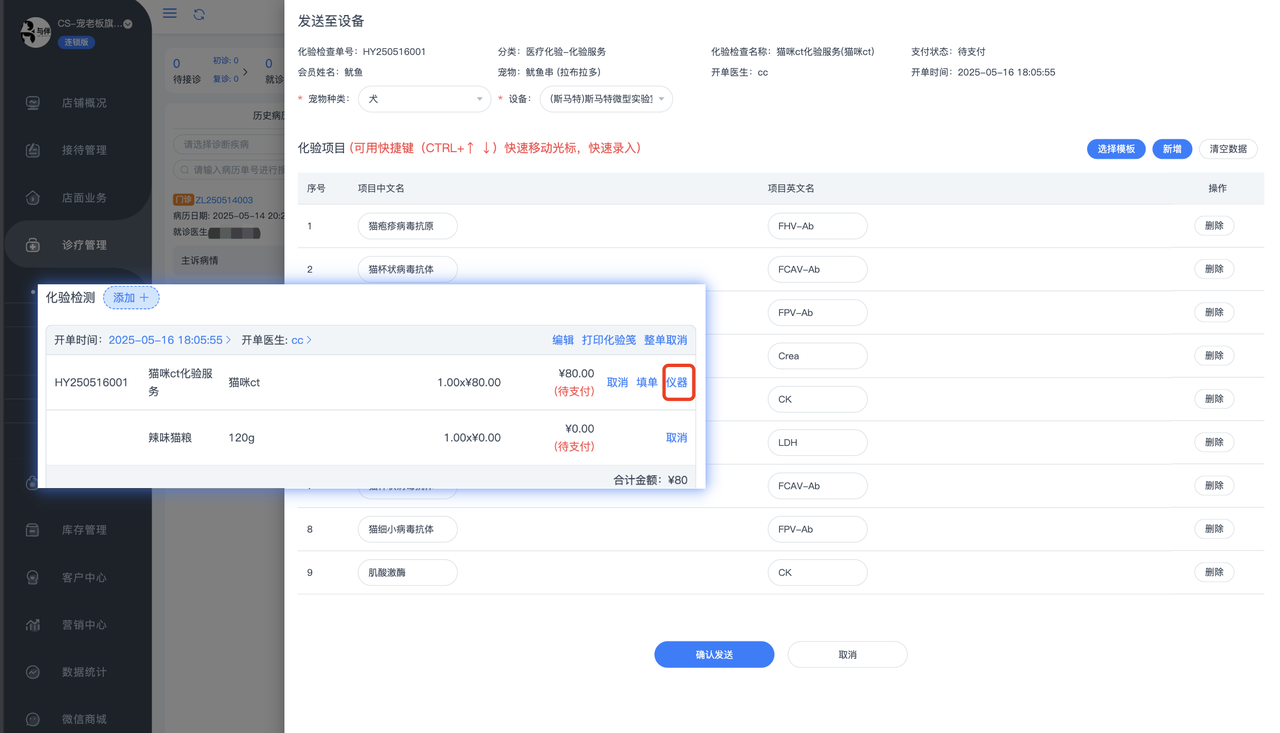Click the FHV-Ab English name input field

pyautogui.click(x=817, y=226)
